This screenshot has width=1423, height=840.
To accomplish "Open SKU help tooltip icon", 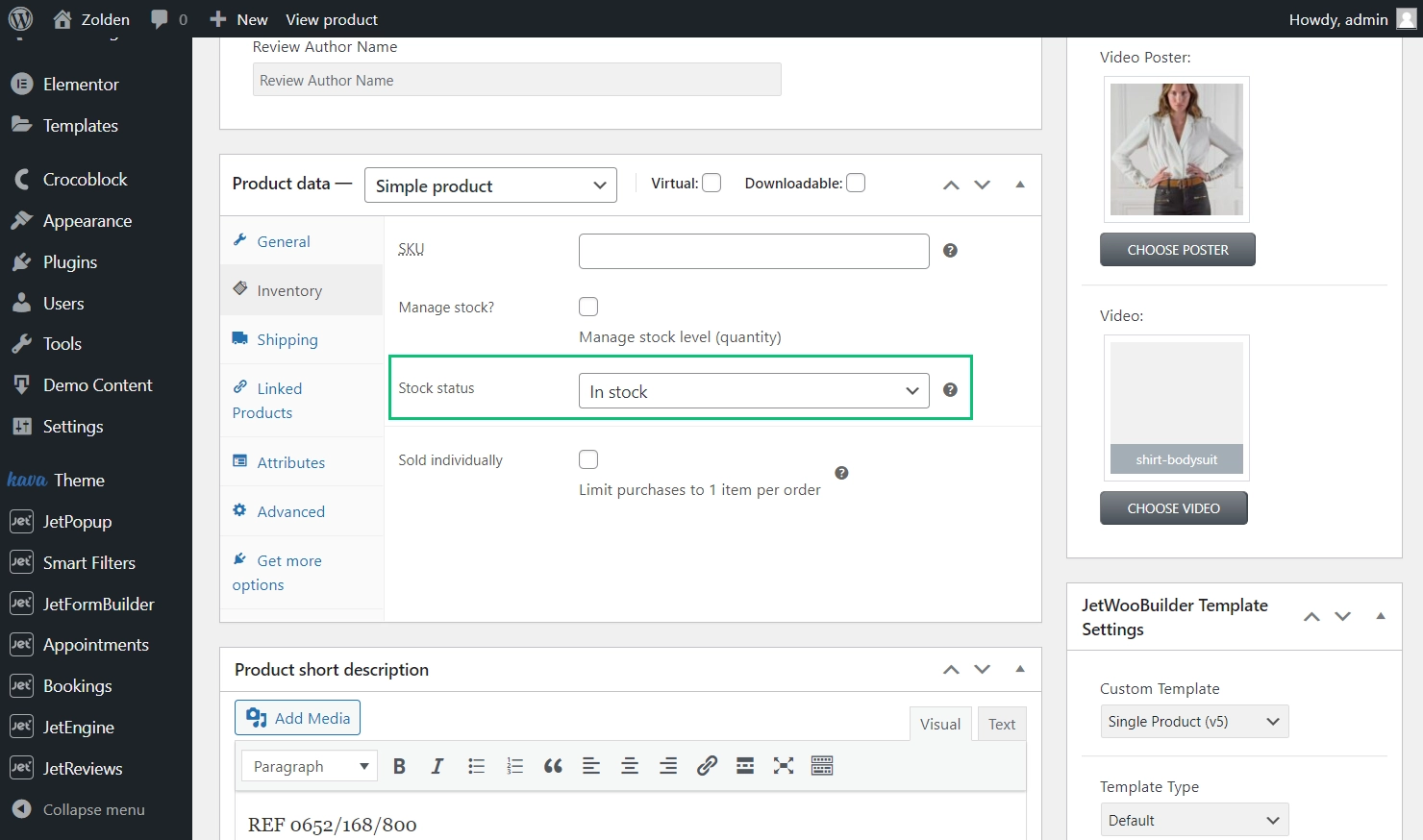I will point(950,251).
